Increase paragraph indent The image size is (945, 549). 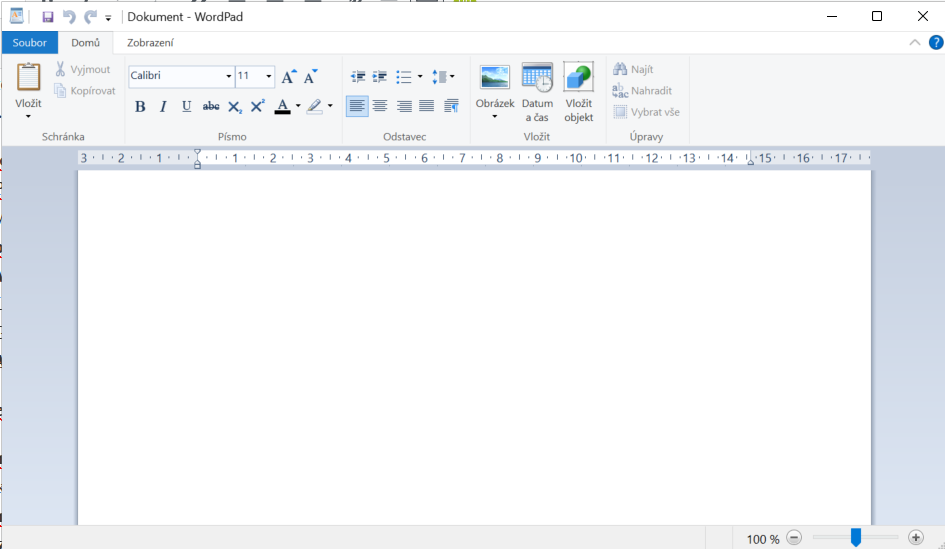click(380, 77)
